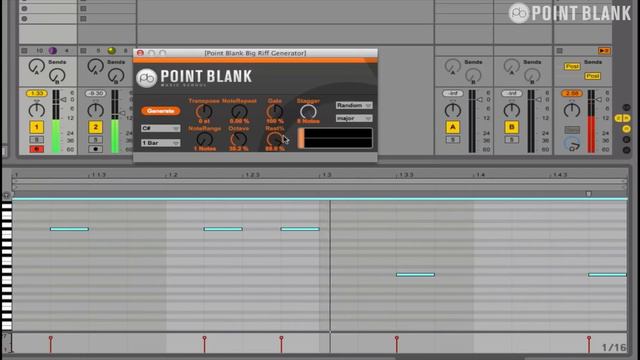
Task: Click track 2 pan knob
Action: tap(96, 110)
